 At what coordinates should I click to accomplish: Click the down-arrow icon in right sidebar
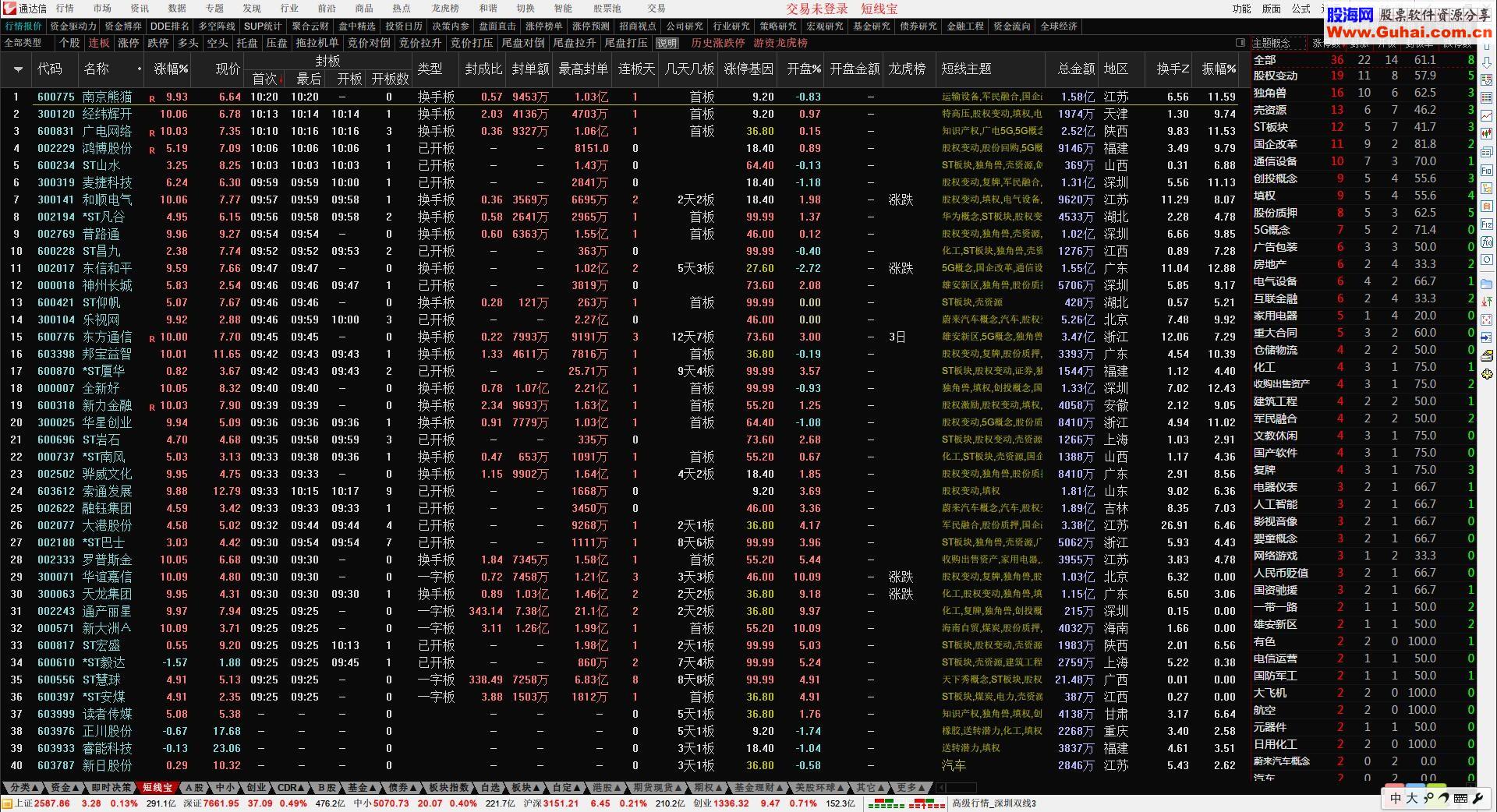[1487, 62]
